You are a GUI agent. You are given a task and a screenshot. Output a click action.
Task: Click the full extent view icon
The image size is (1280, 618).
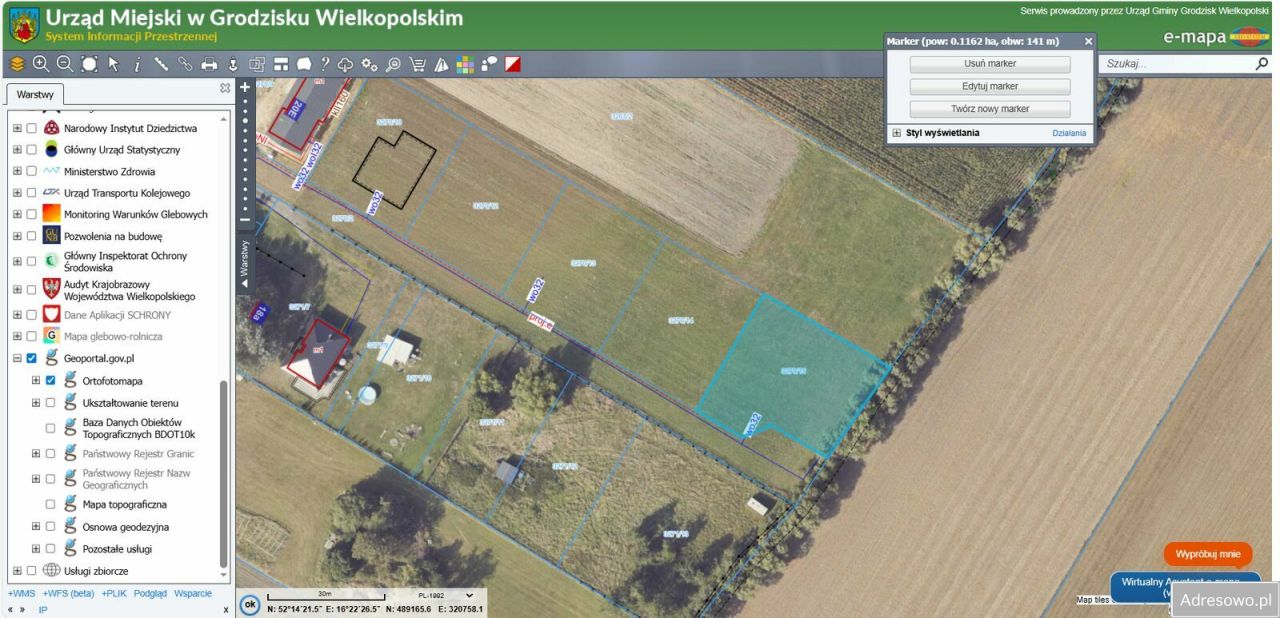pyautogui.click(x=89, y=64)
